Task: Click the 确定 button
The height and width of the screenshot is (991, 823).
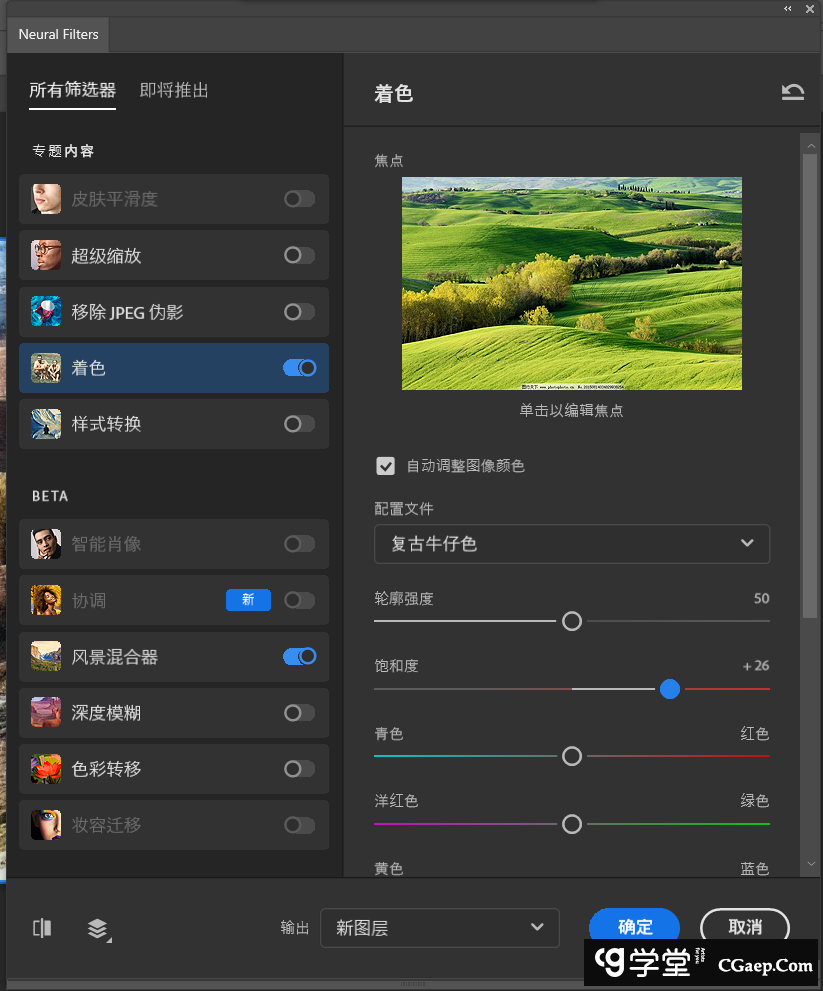Action: (634, 926)
